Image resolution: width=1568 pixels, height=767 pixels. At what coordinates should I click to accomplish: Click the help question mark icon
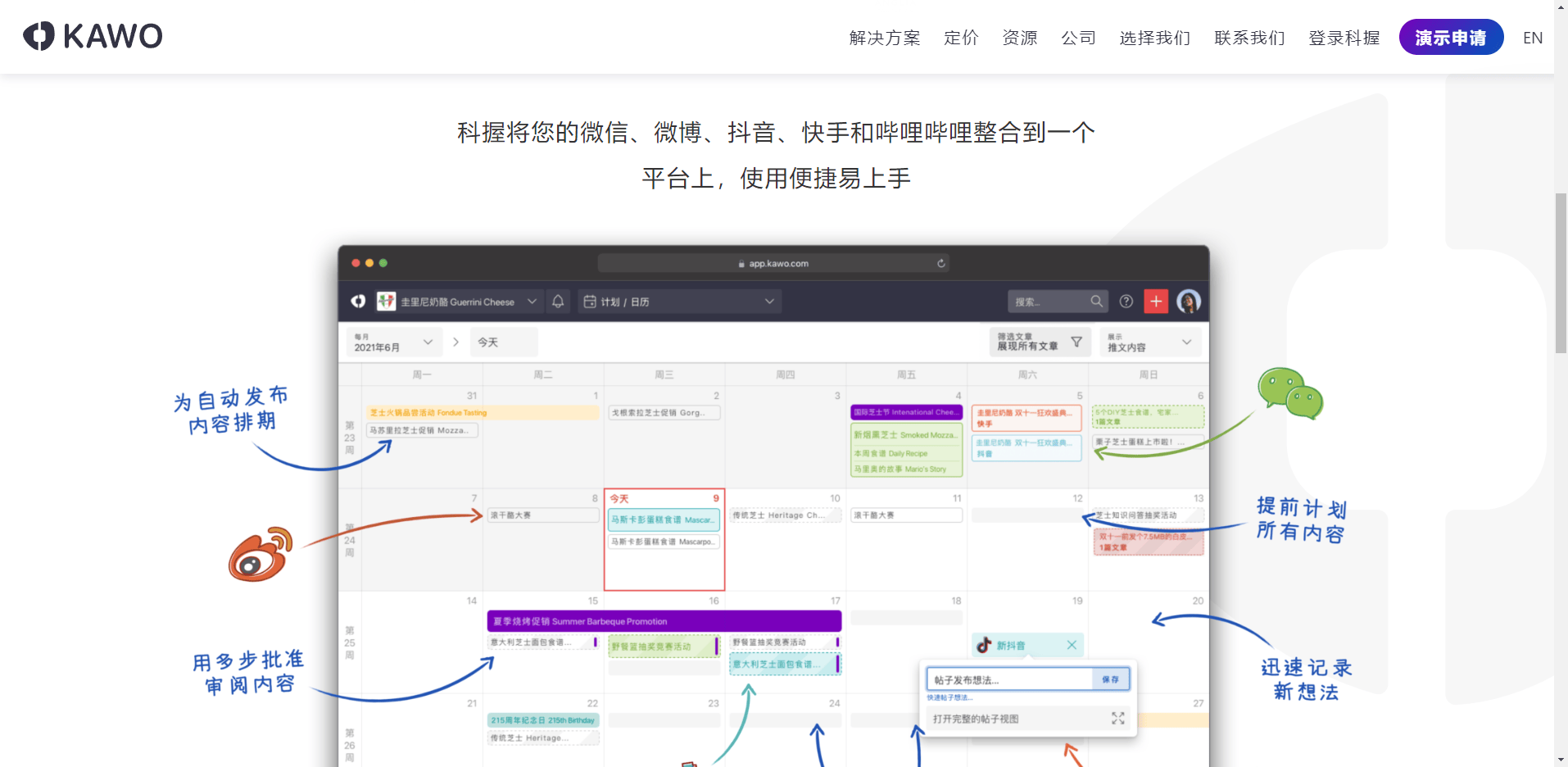click(x=1126, y=302)
